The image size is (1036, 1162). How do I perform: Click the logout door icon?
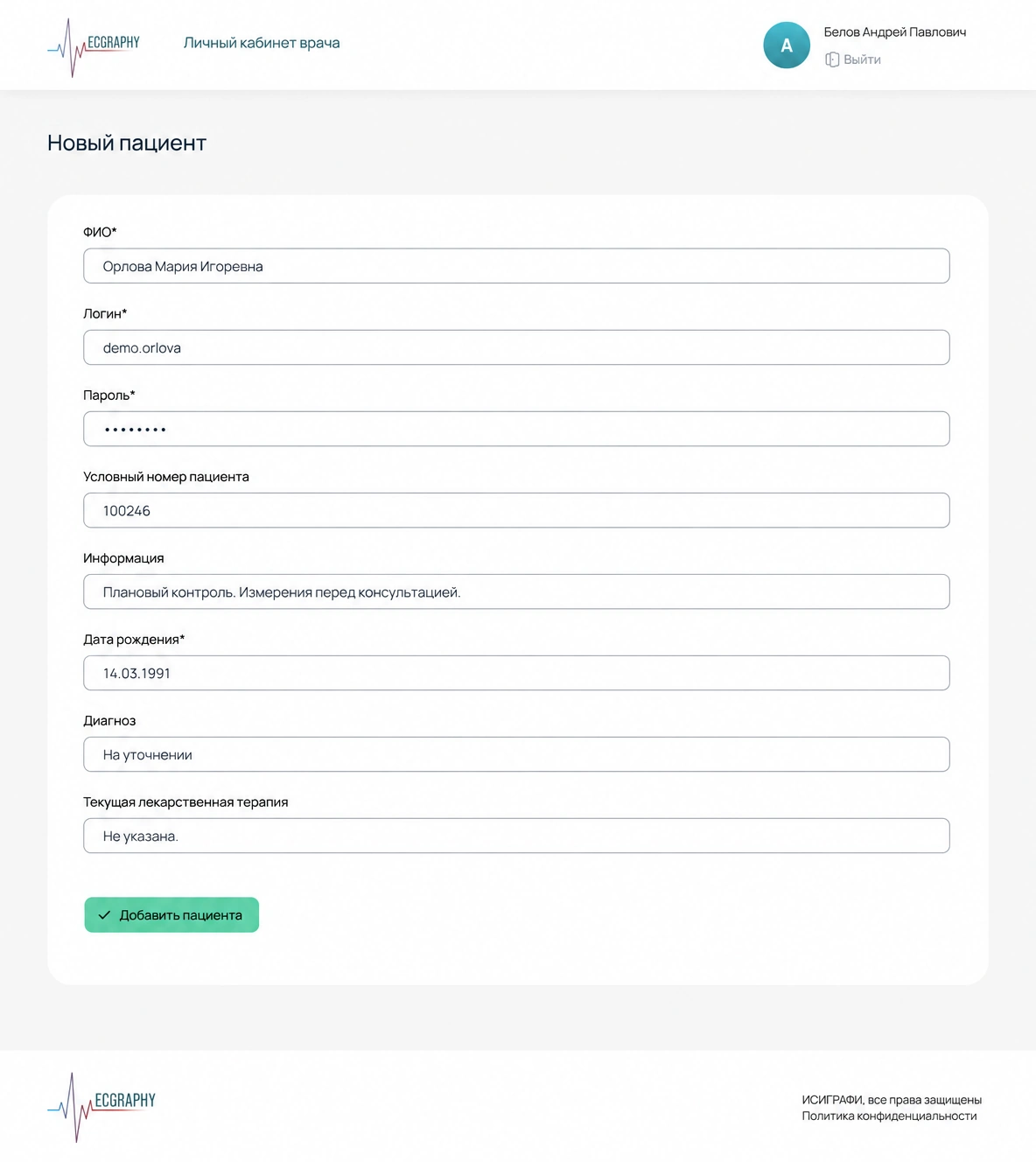(832, 59)
